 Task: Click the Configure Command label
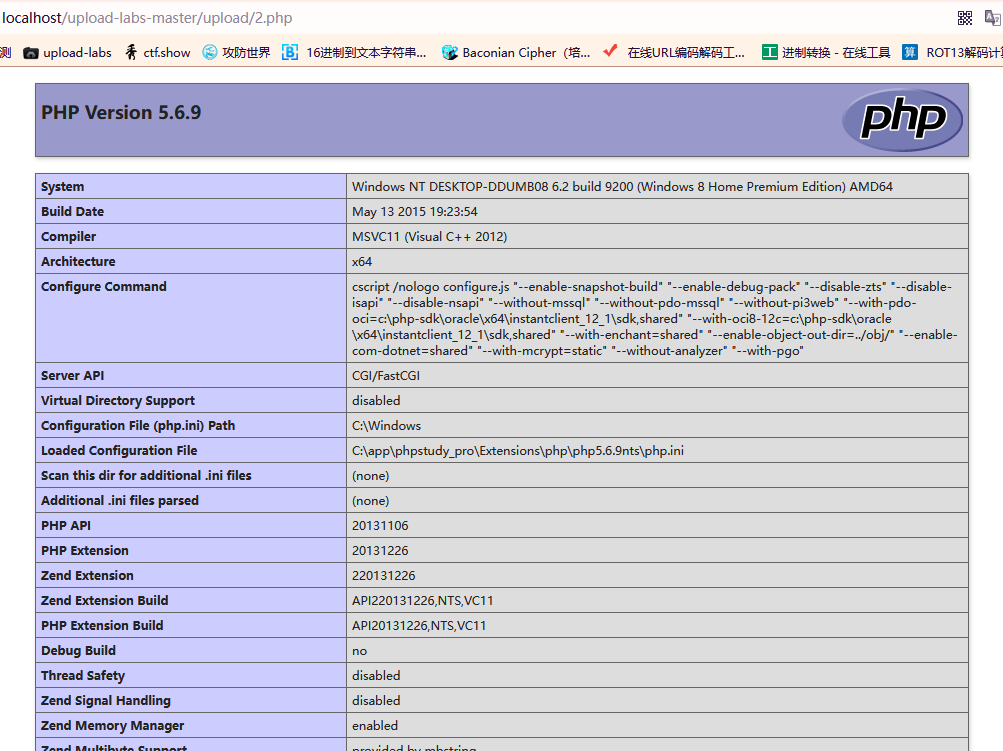click(104, 287)
